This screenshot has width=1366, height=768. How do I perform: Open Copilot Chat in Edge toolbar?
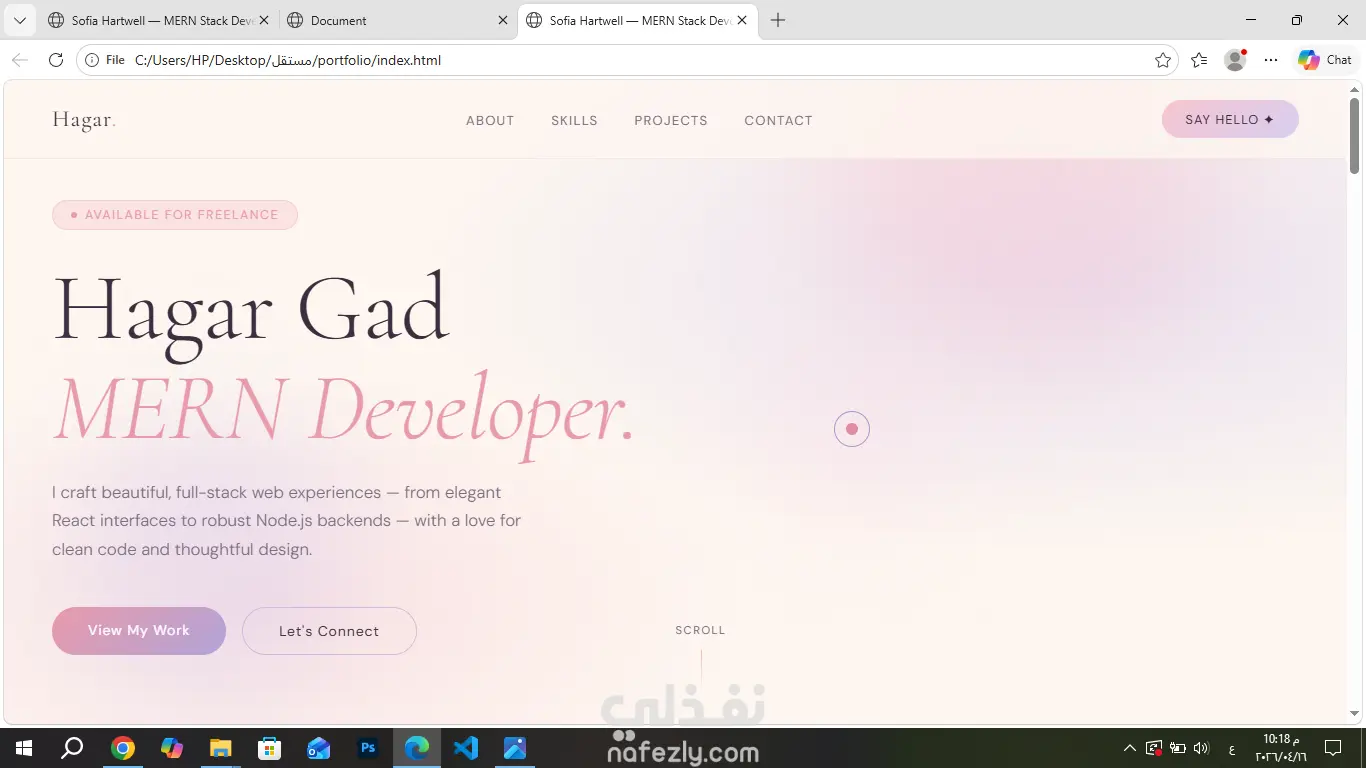pos(1325,60)
